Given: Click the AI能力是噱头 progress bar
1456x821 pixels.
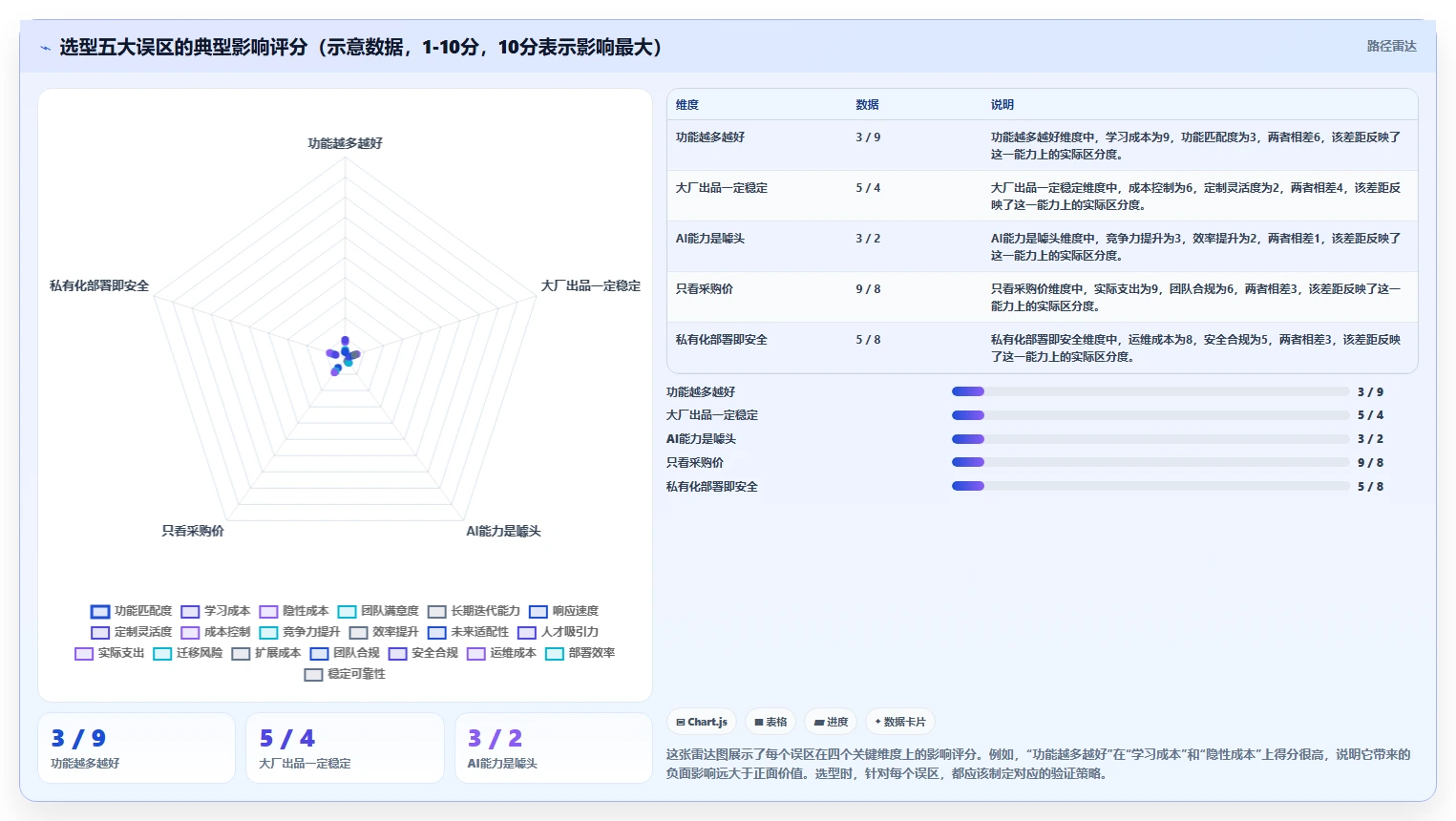Looking at the screenshot, I should tap(1150, 439).
